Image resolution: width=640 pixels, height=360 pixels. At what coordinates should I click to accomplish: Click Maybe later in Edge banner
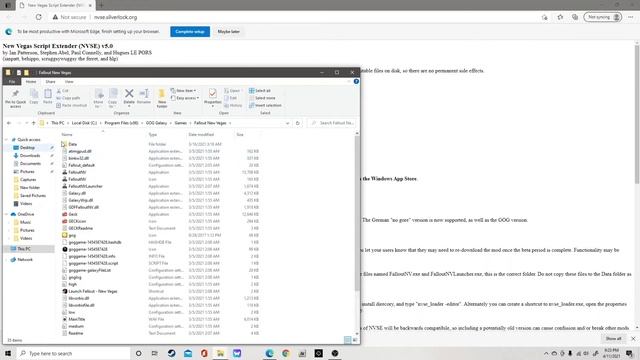pyautogui.click(x=228, y=31)
